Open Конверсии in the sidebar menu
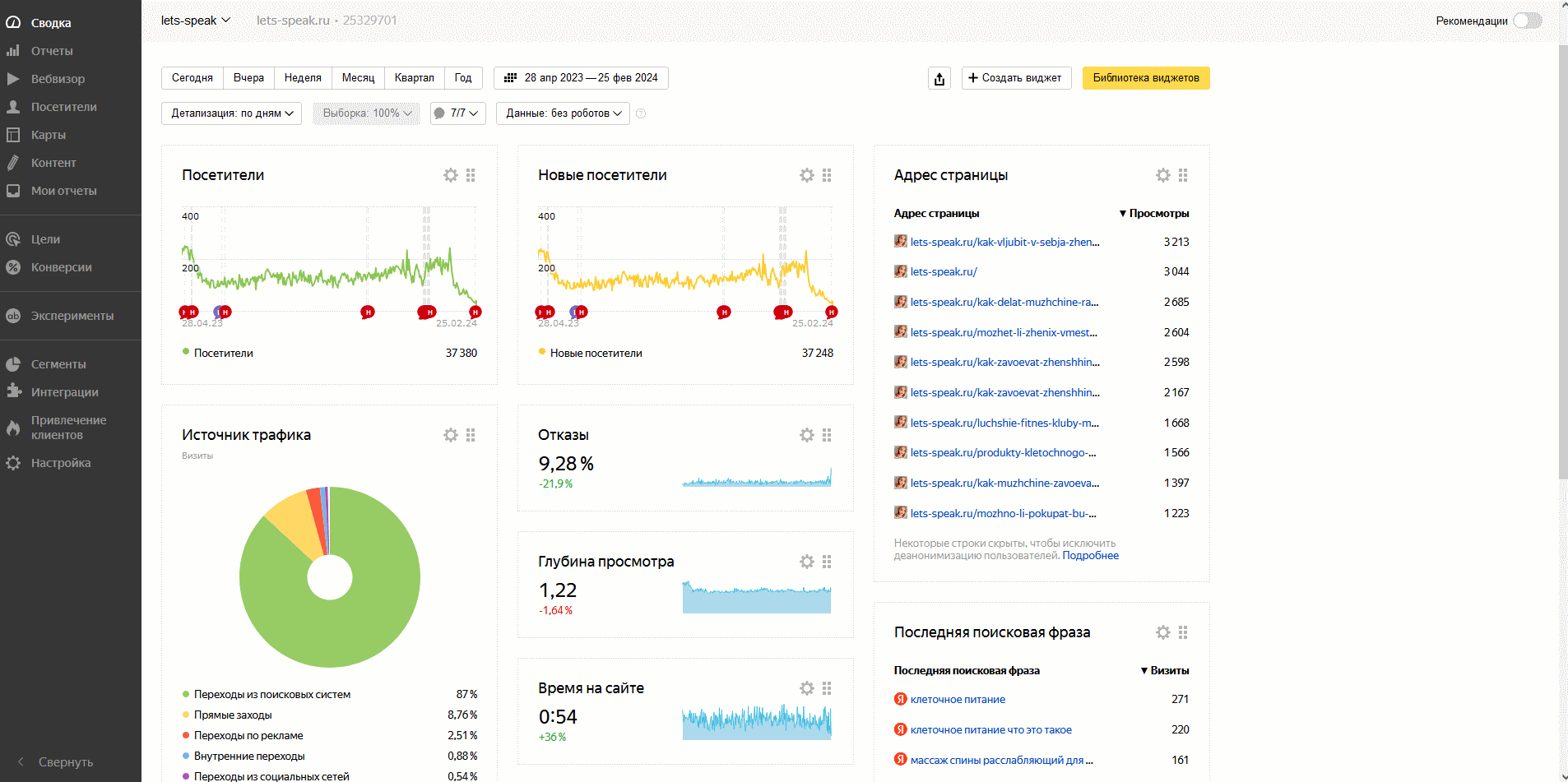Viewport: 1568px width, 782px height. (x=61, y=267)
